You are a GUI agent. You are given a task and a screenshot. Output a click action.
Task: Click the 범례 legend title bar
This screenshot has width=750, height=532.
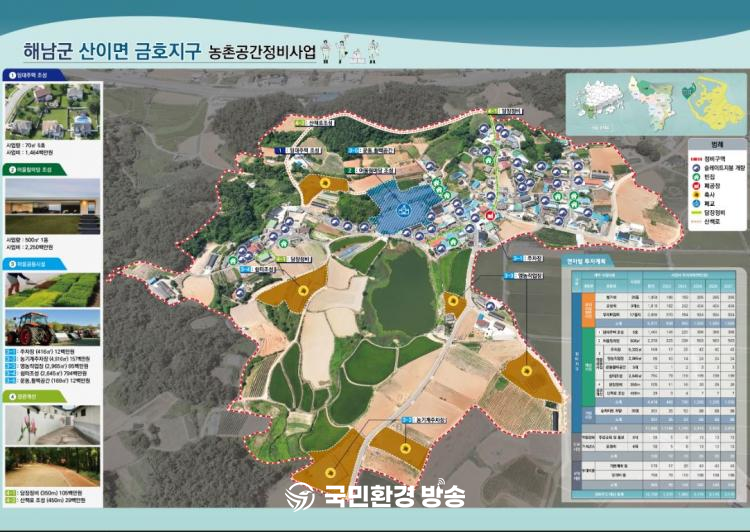pos(717,144)
